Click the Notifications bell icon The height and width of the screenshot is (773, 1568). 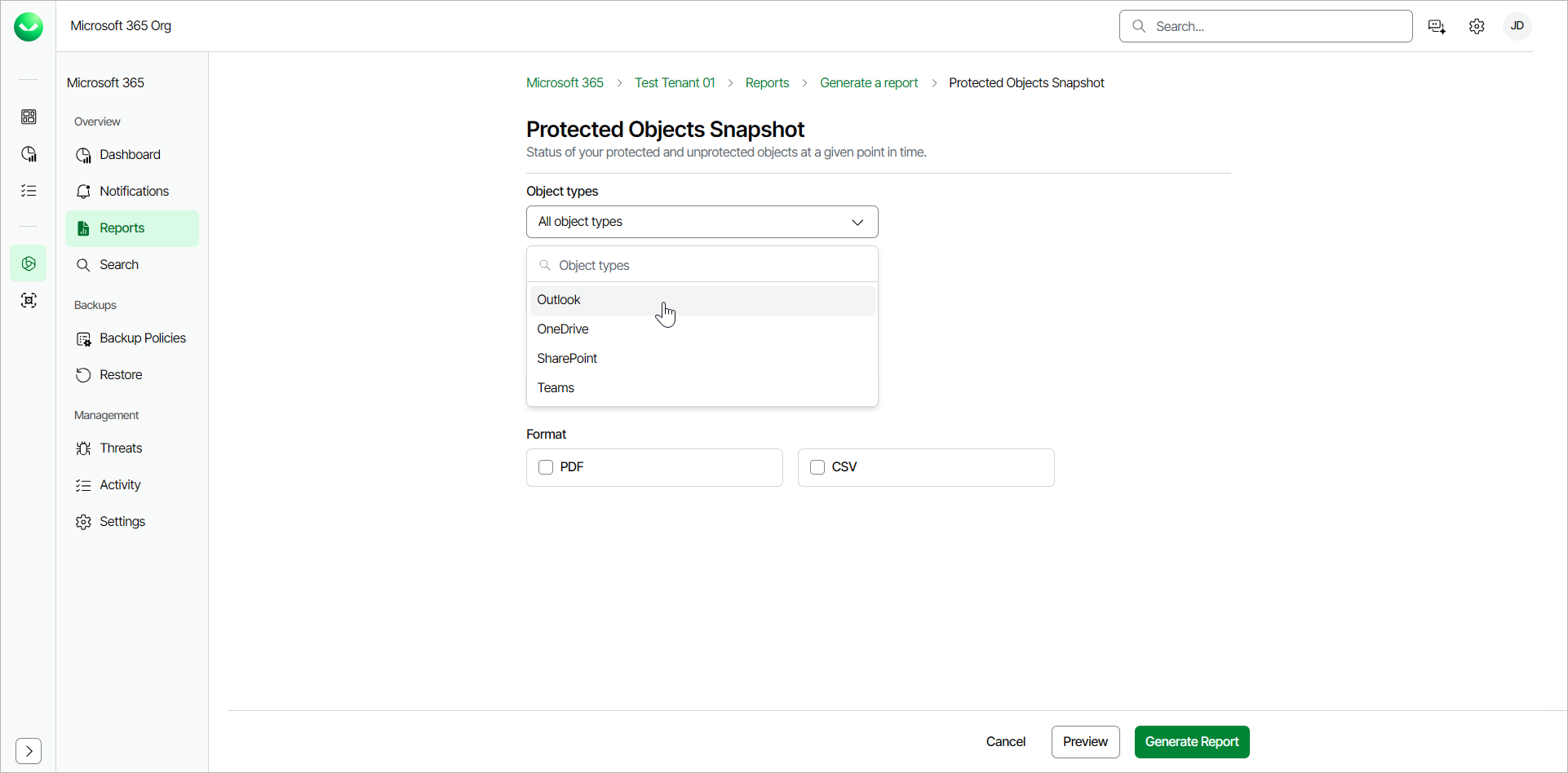[x=83, y=192]
